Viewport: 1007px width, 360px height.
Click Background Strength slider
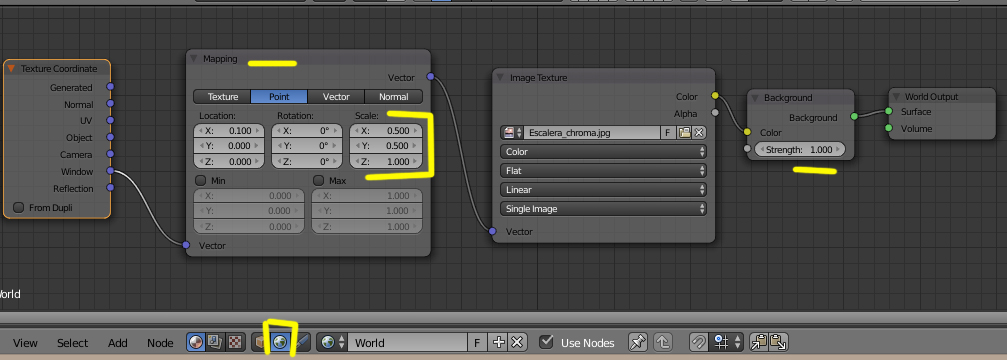(800, 150)
